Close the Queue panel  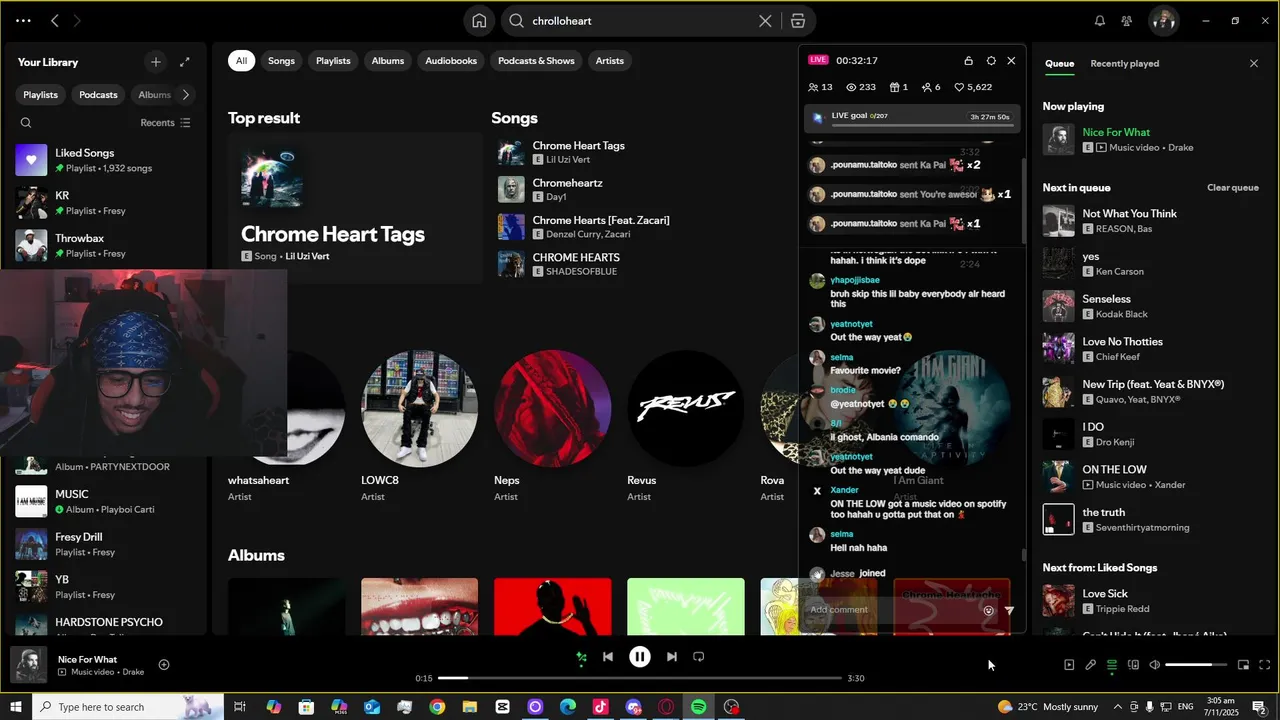tap(1254, 63)
